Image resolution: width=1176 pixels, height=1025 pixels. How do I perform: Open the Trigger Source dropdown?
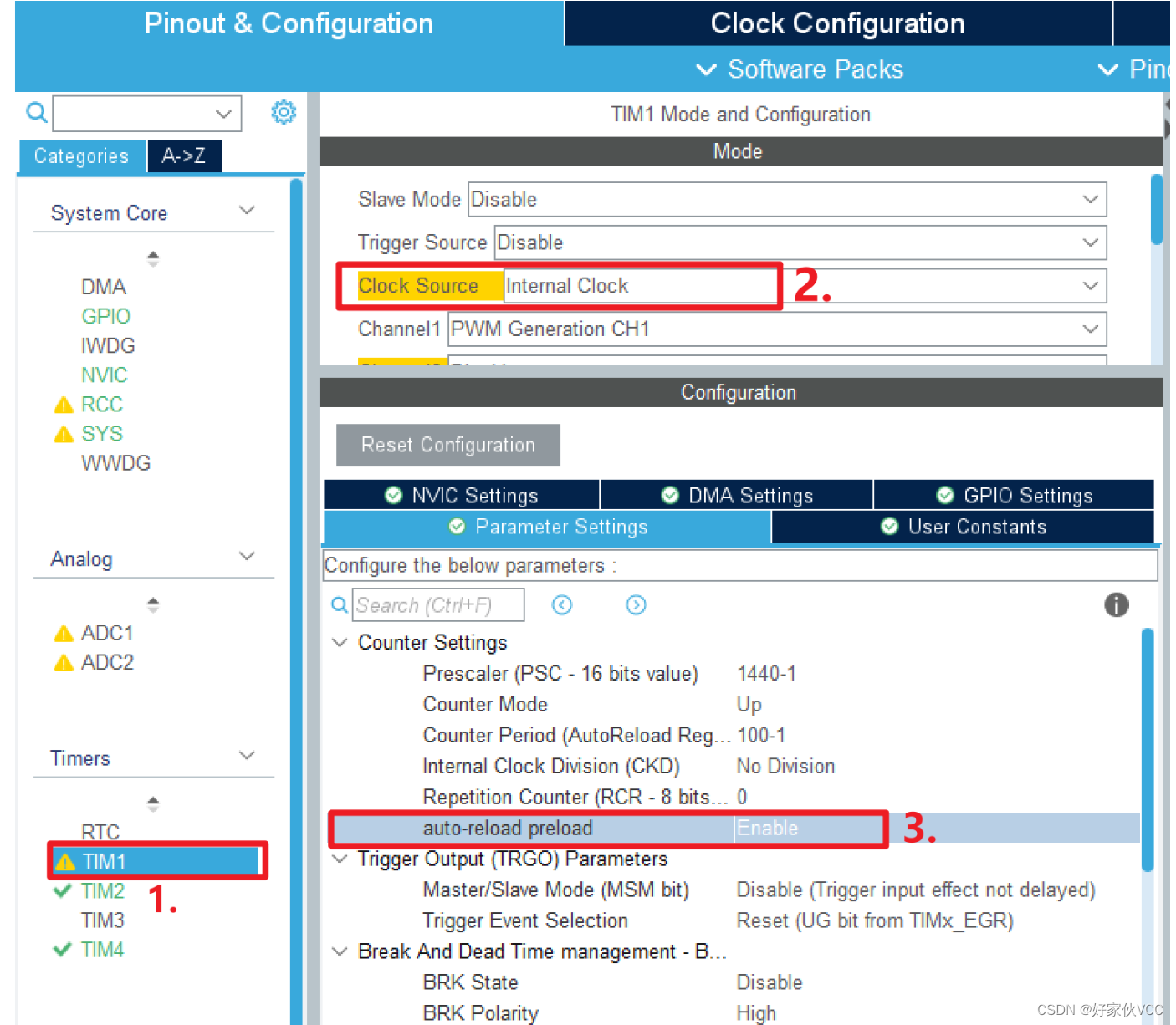pos(800,242)
